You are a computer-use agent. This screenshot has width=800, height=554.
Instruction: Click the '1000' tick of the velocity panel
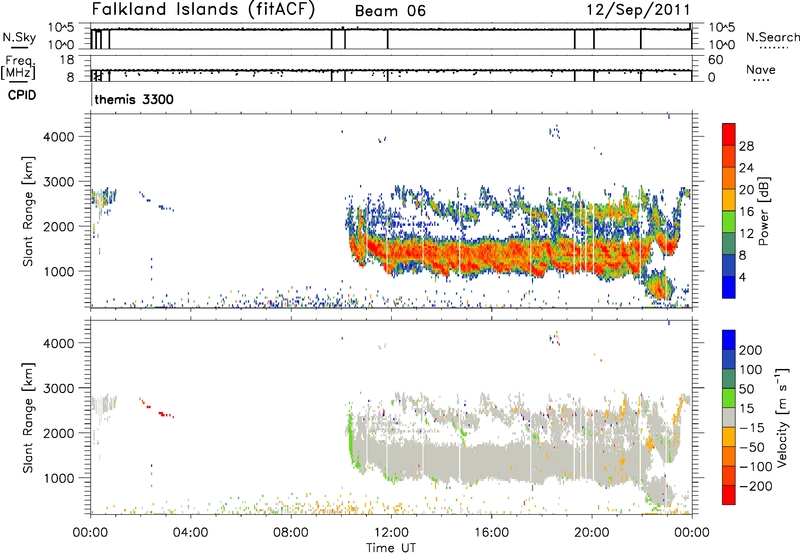pyautogui.click(x=58, y=478)
